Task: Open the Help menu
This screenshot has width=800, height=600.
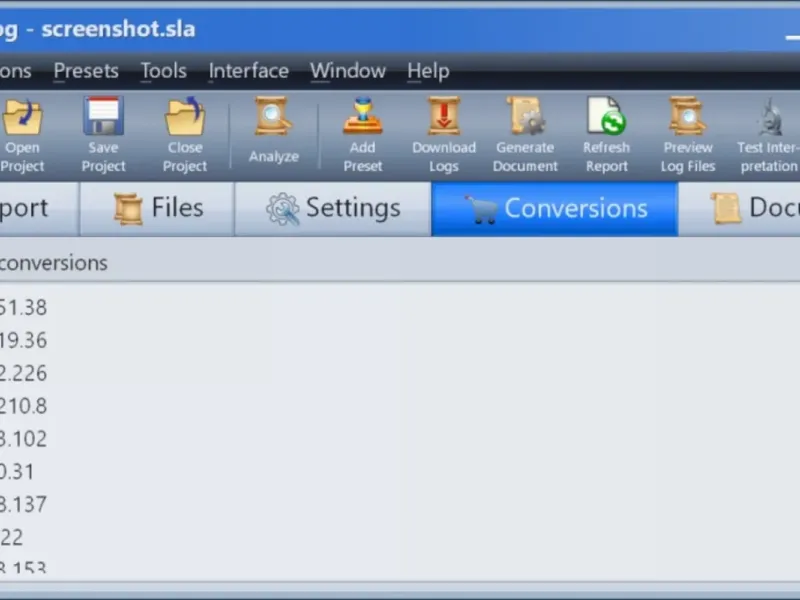Action: [428, 70]
